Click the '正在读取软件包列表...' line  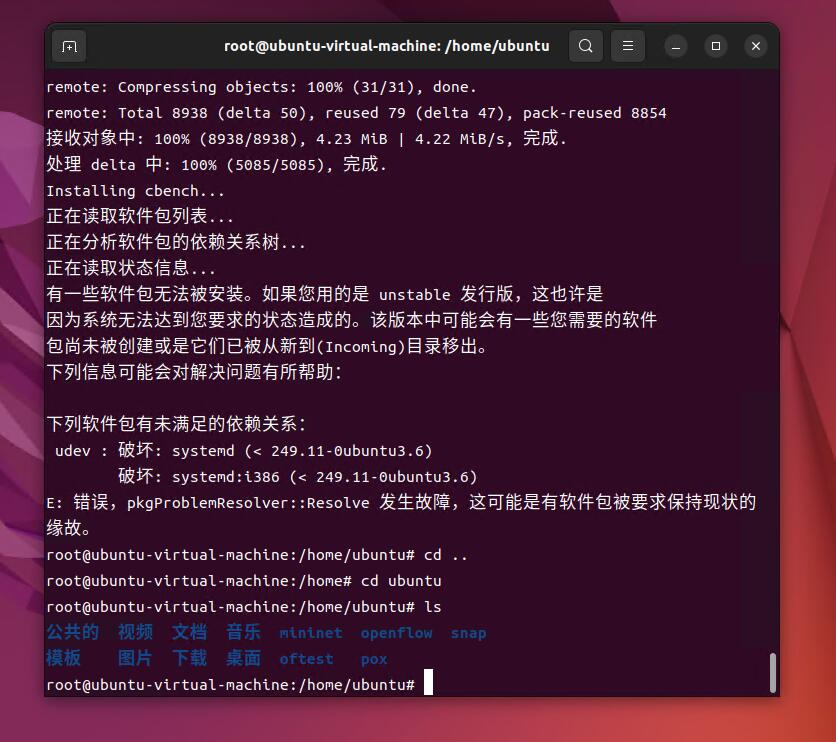coord(140,216)
